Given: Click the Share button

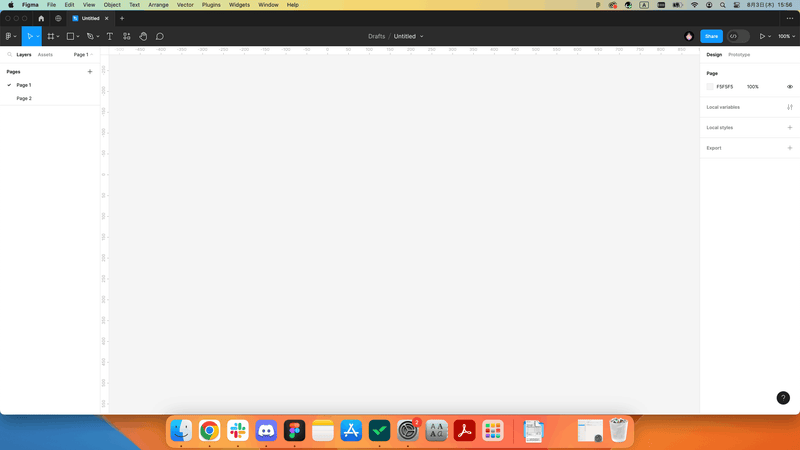Looking at the screenshot, I should [711, 36].
